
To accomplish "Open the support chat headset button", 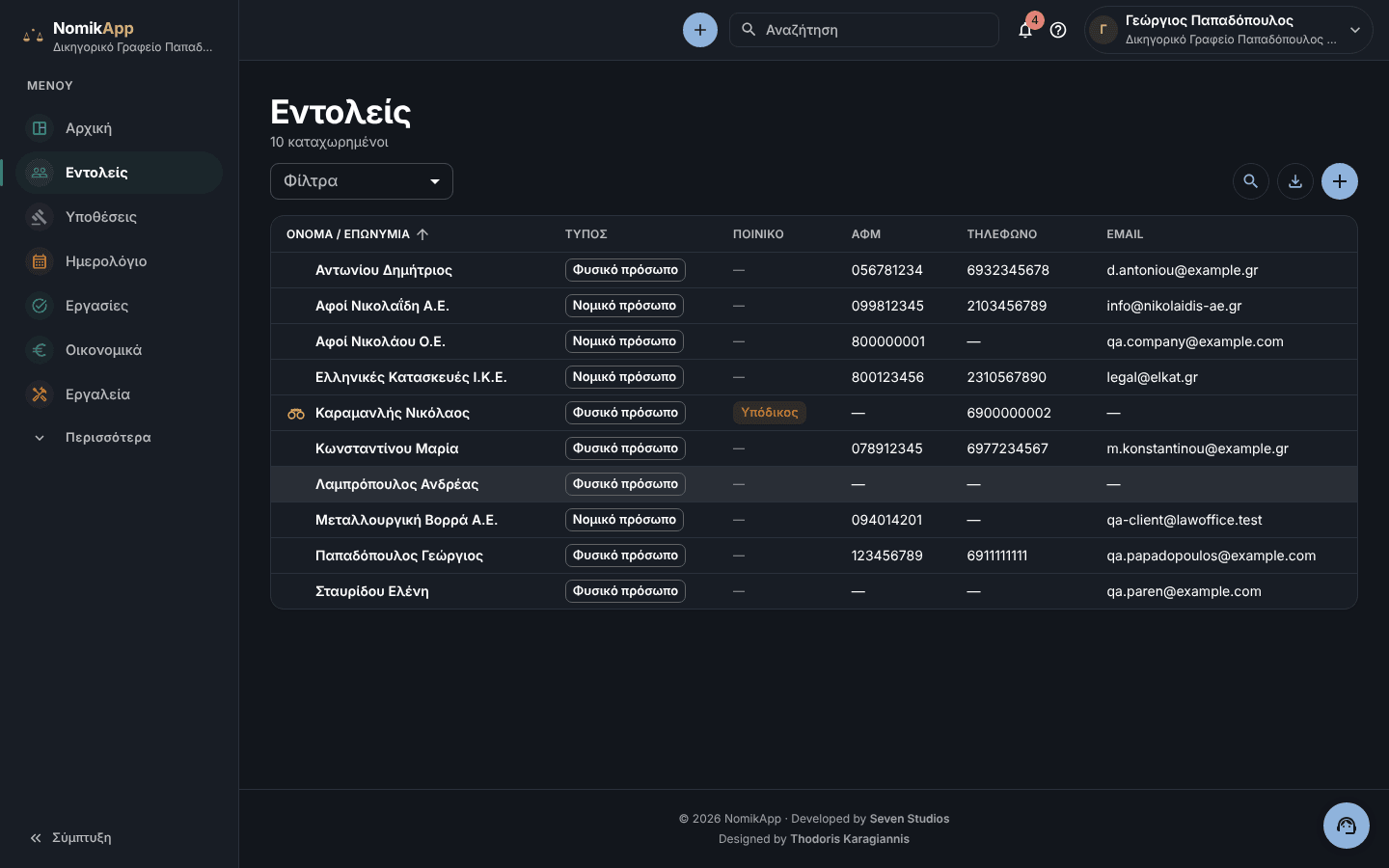I will pyautogui.click(x=1347, y=826).
